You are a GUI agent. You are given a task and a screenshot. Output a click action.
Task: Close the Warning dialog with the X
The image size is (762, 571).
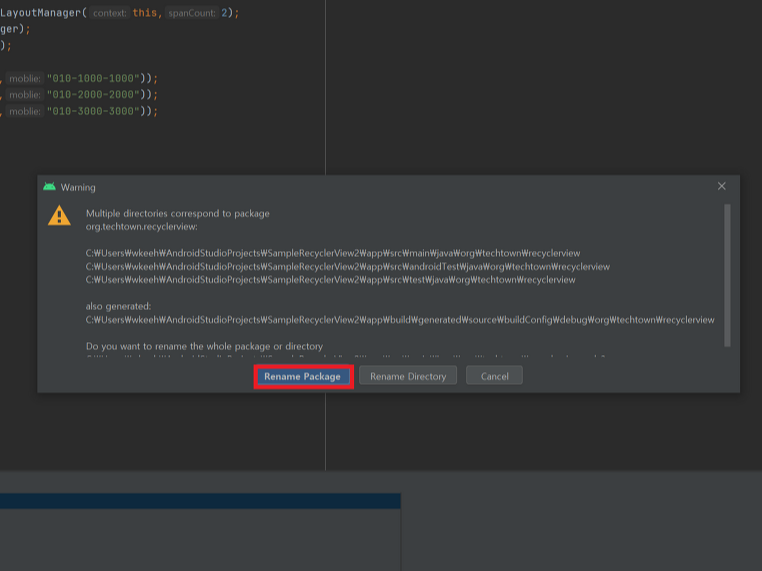(722, 186)
